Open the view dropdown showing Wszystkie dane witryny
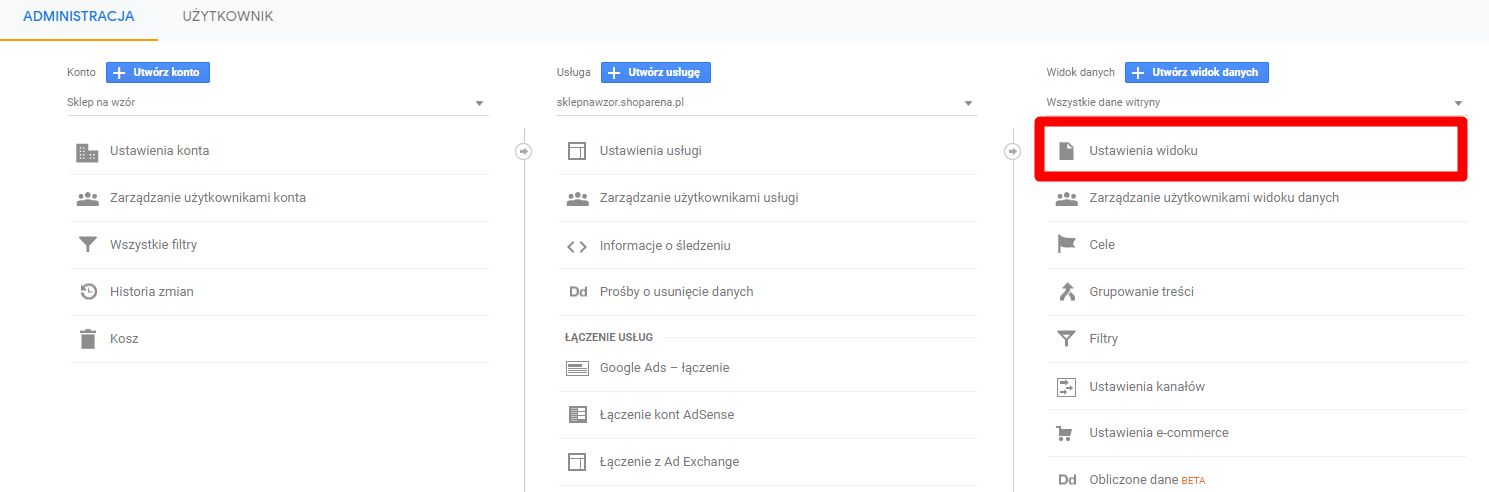 point(1257,103)
